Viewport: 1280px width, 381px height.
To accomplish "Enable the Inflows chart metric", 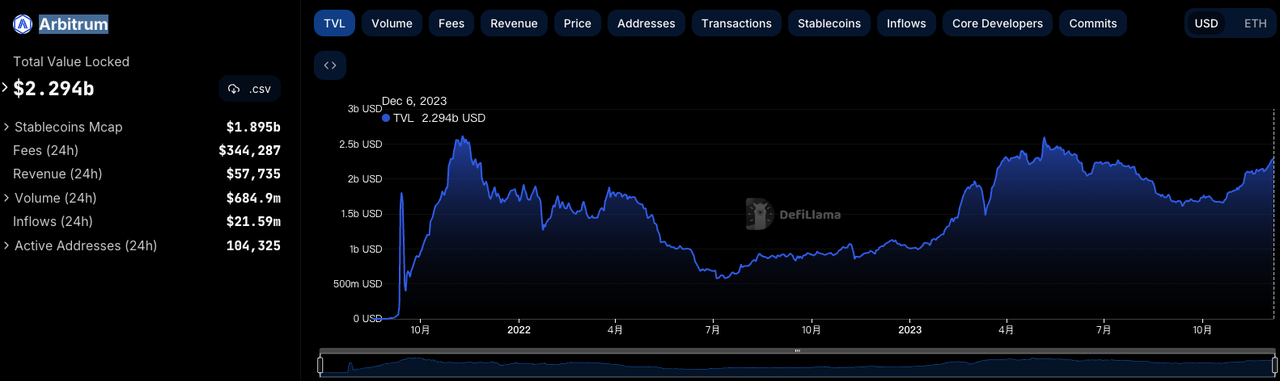I will [x=906, y=23].
